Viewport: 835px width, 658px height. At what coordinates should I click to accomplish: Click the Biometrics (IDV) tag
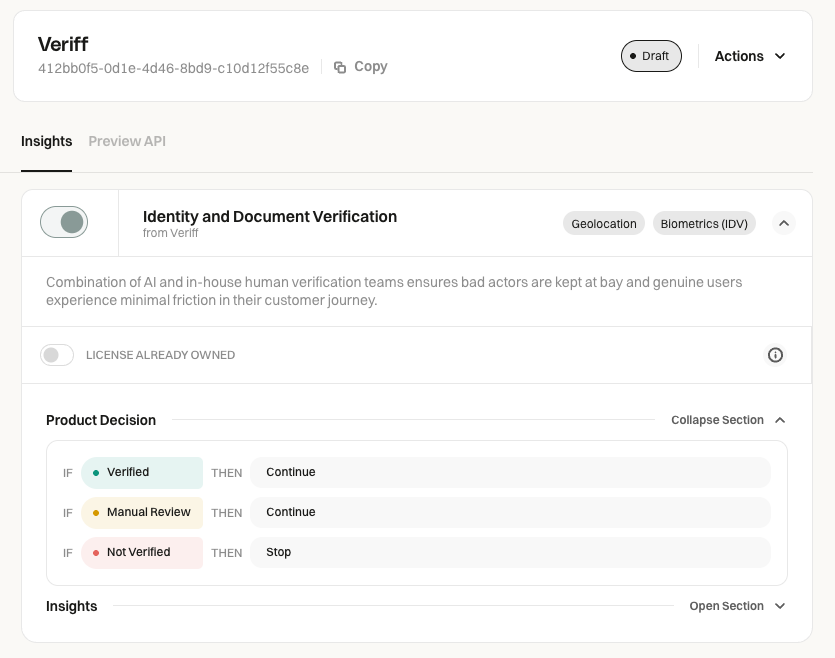click(x=704, y=224)
